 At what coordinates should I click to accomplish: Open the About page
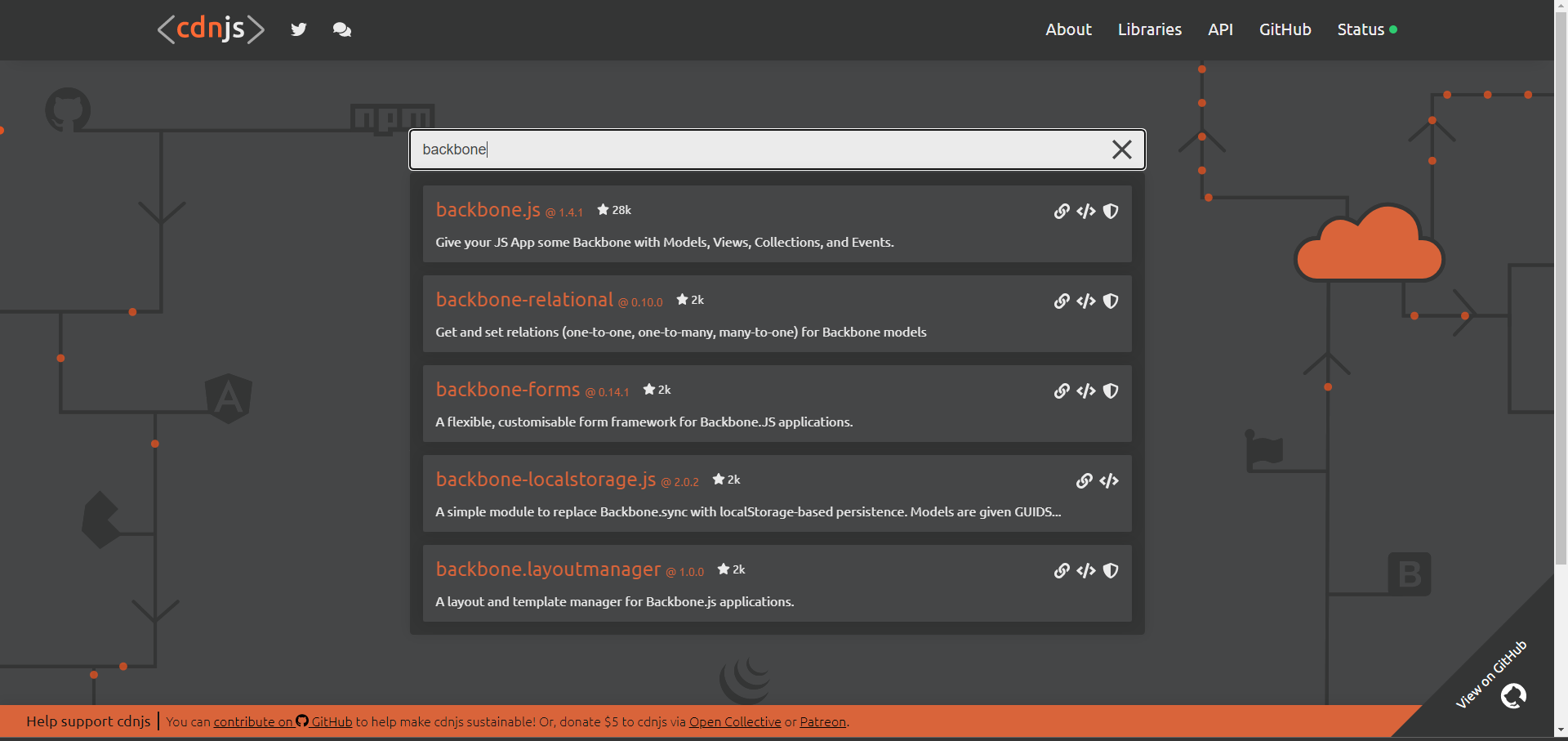(x=1068, y=29)
